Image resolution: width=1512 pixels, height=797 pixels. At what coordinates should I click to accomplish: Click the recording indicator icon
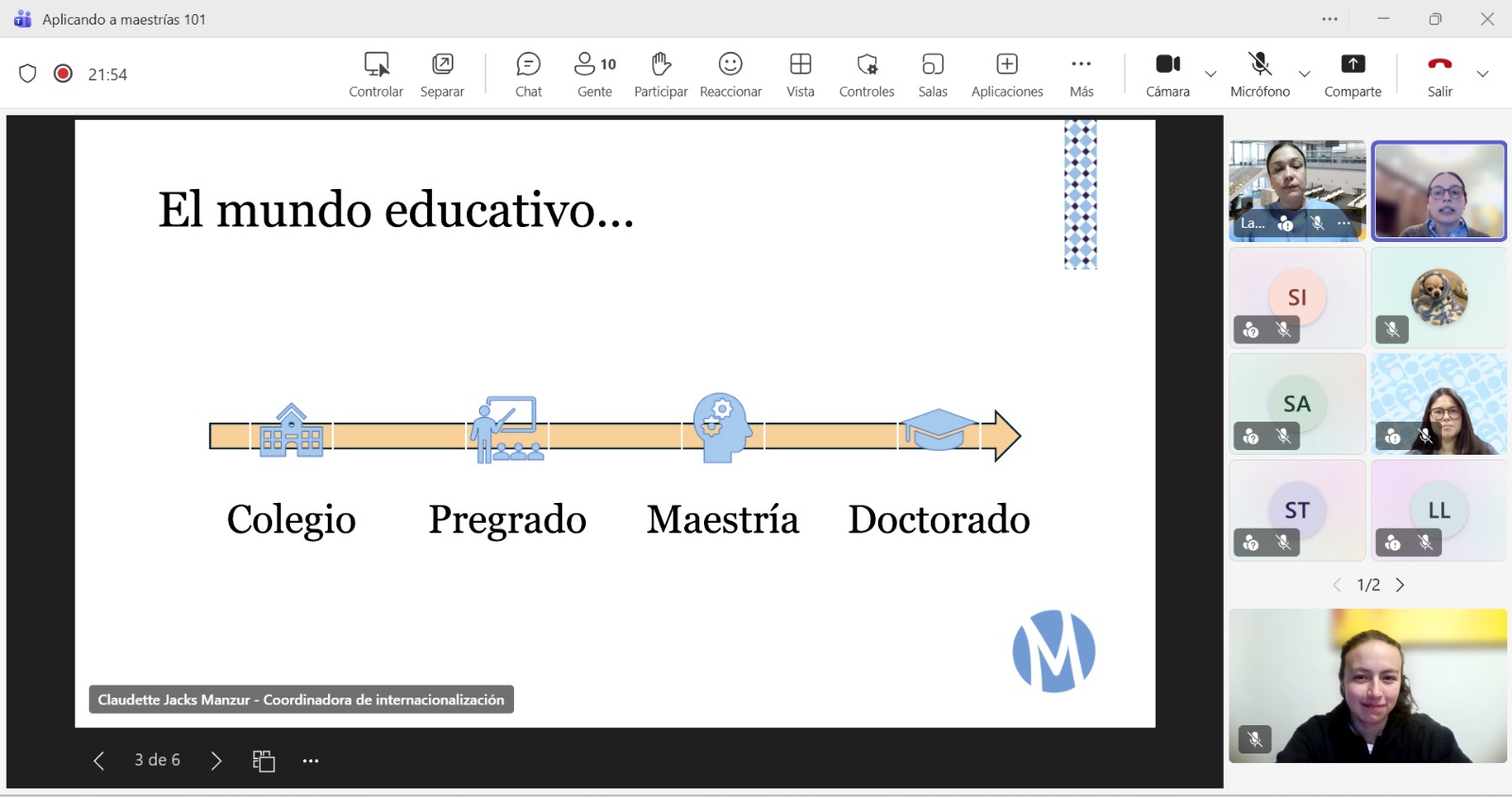click(x=63, y=74)
